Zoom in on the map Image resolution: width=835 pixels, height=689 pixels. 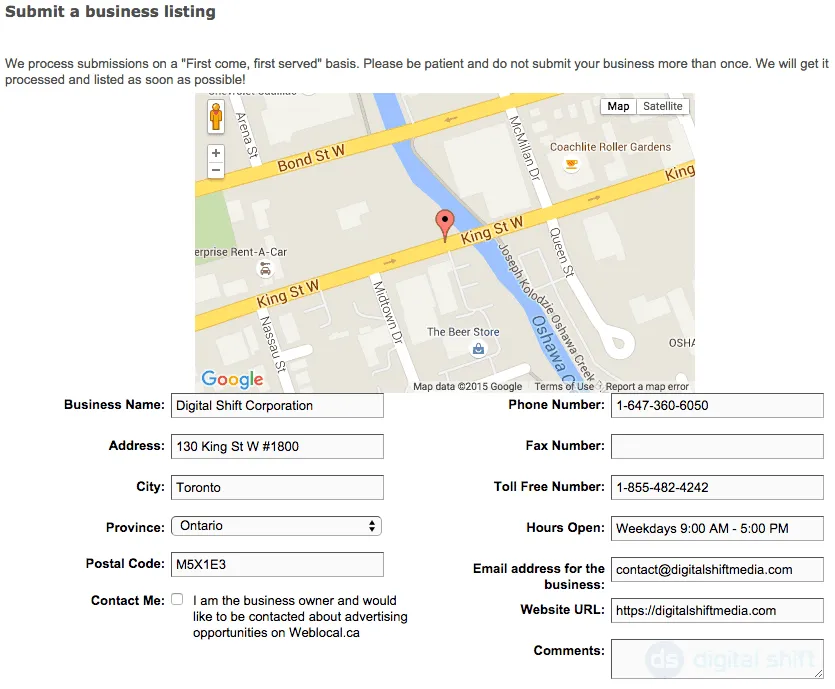(x=216, y=154)
